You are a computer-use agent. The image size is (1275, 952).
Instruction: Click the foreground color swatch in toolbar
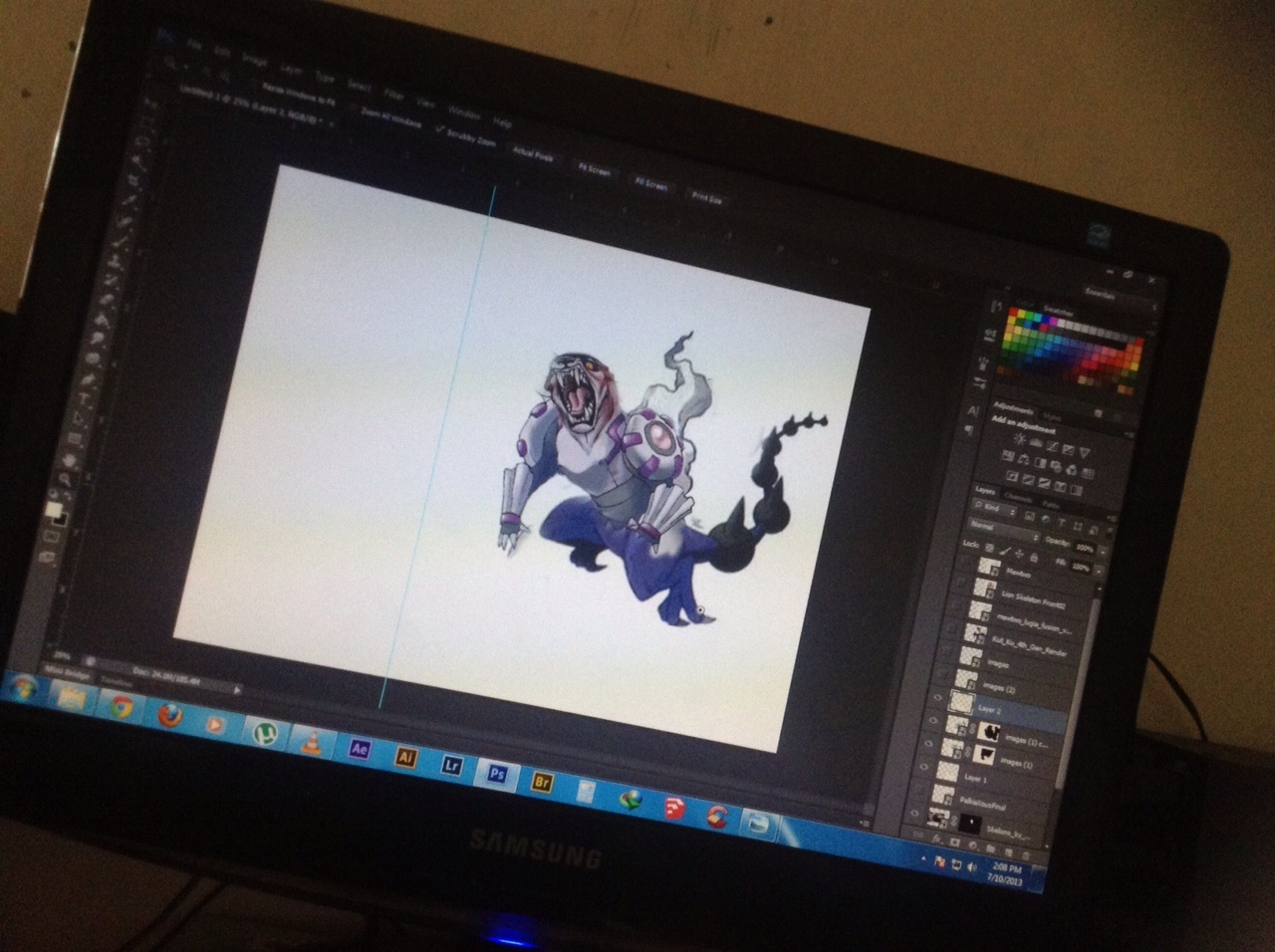(52, 511)
